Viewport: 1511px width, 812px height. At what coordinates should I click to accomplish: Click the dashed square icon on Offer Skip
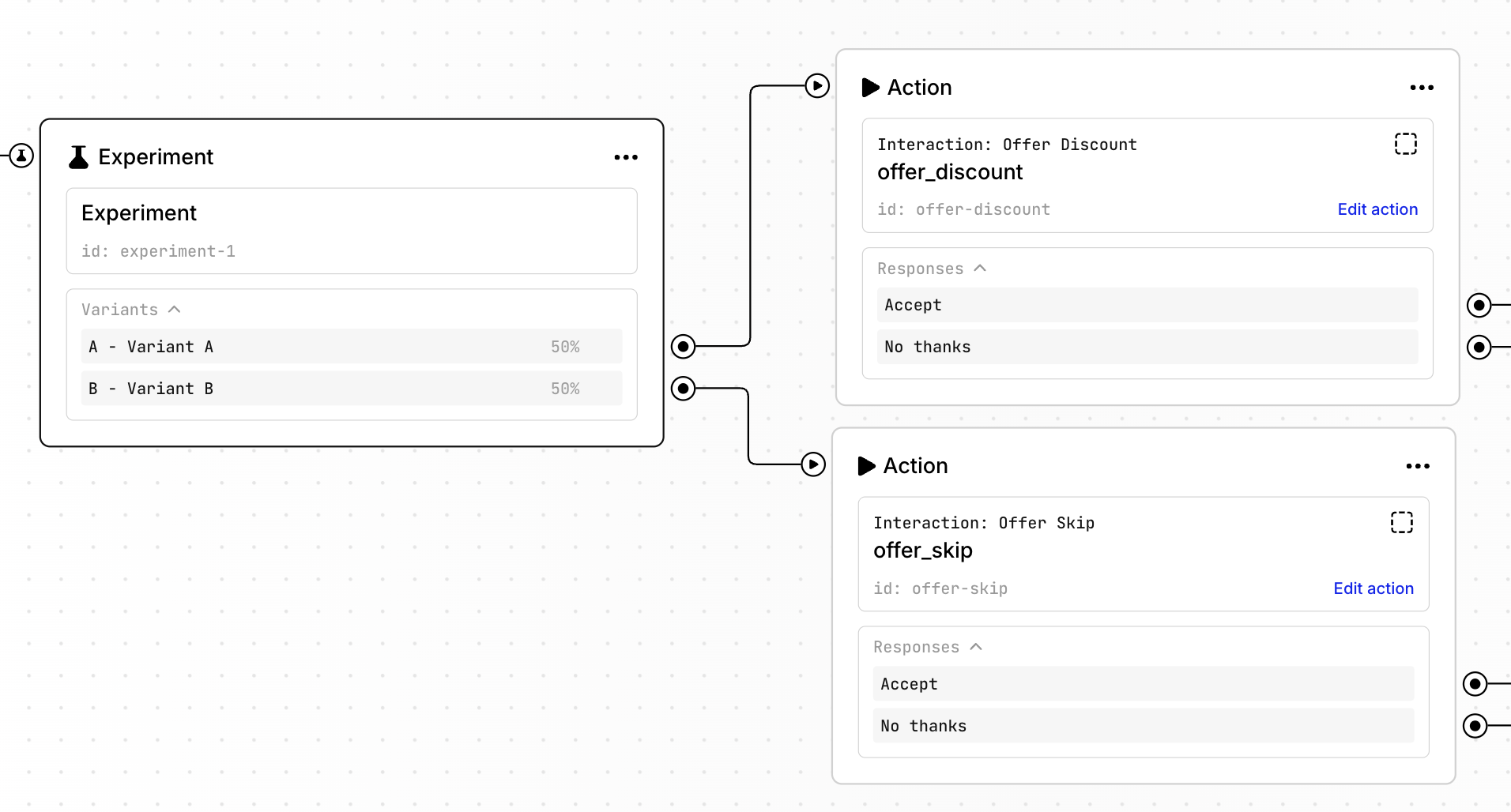tap(1401, 522)
